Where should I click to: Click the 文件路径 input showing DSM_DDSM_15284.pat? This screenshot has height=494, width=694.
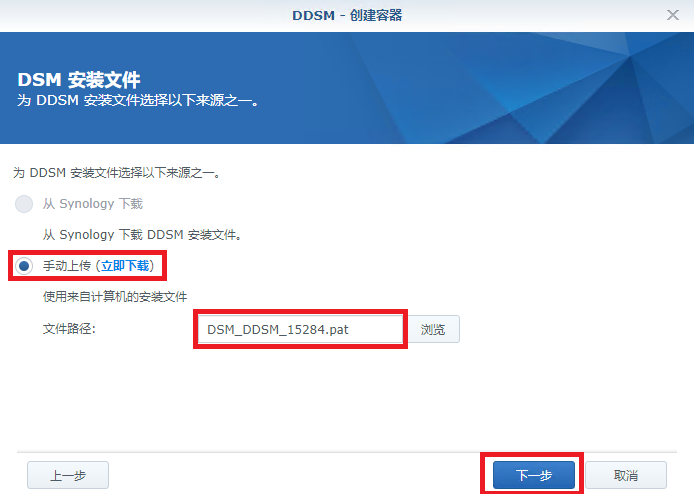pyautogui.click(x=300, y=329)
